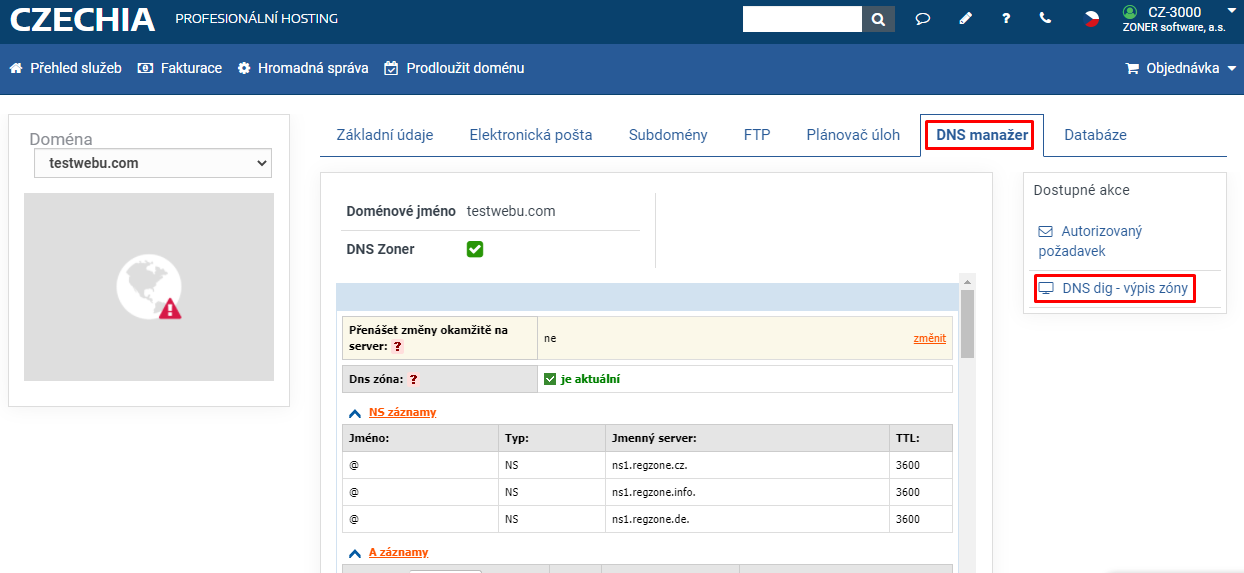Open Autorizovaný požadavek action

[1090, 241]
